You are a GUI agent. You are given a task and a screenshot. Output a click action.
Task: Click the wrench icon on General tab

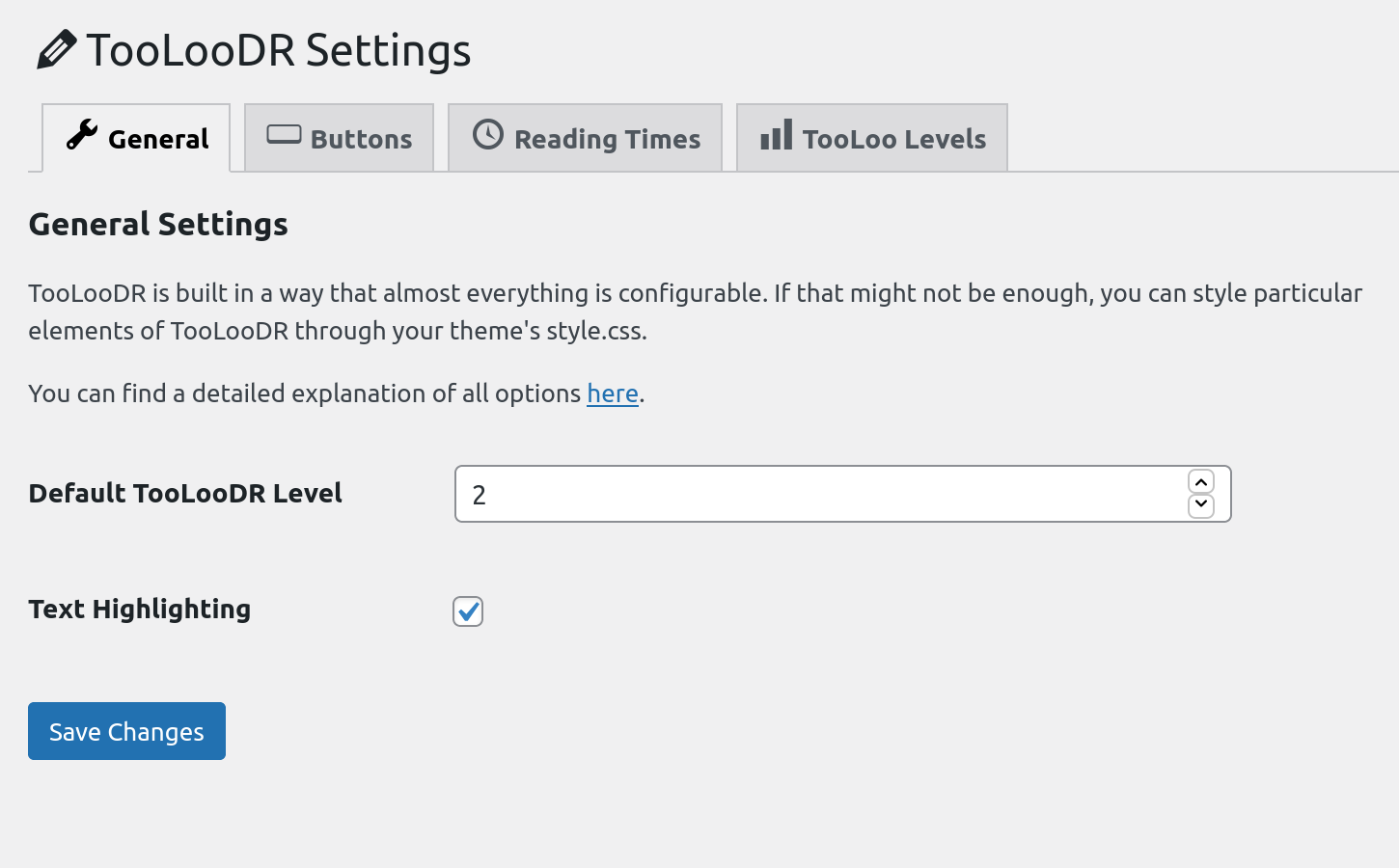coord(82,135)
